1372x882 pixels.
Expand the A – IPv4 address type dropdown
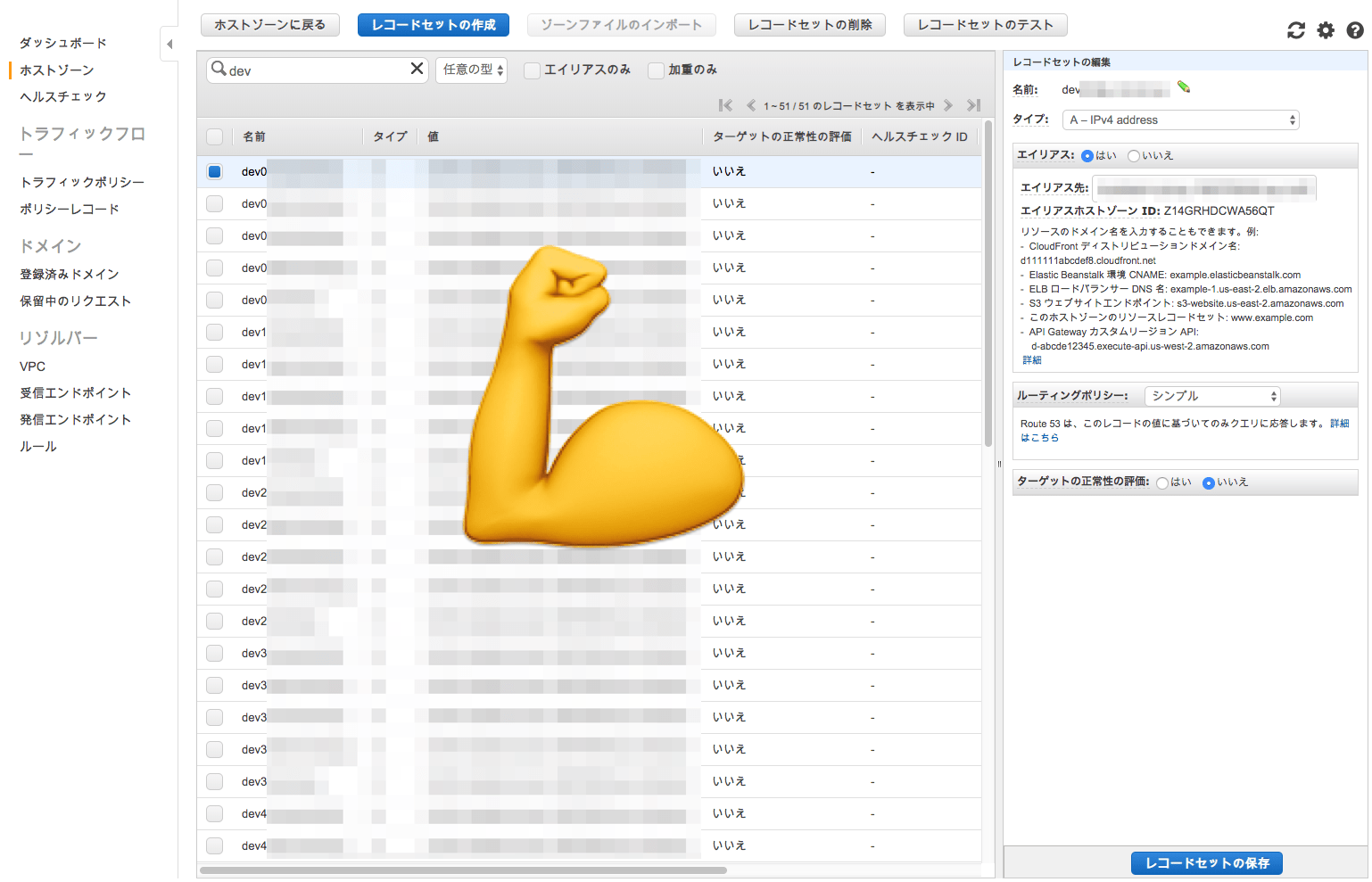(1180, 120)
